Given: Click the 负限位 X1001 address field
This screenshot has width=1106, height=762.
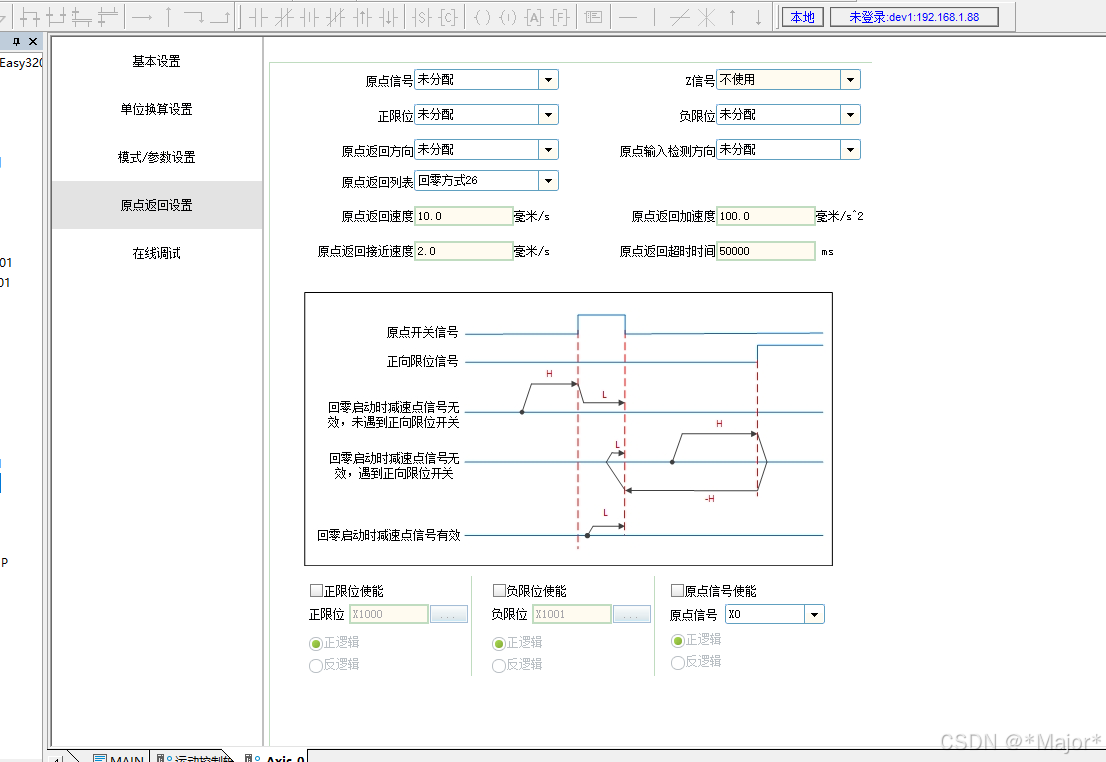Looking at the screenshot, I should coord(571,615).
